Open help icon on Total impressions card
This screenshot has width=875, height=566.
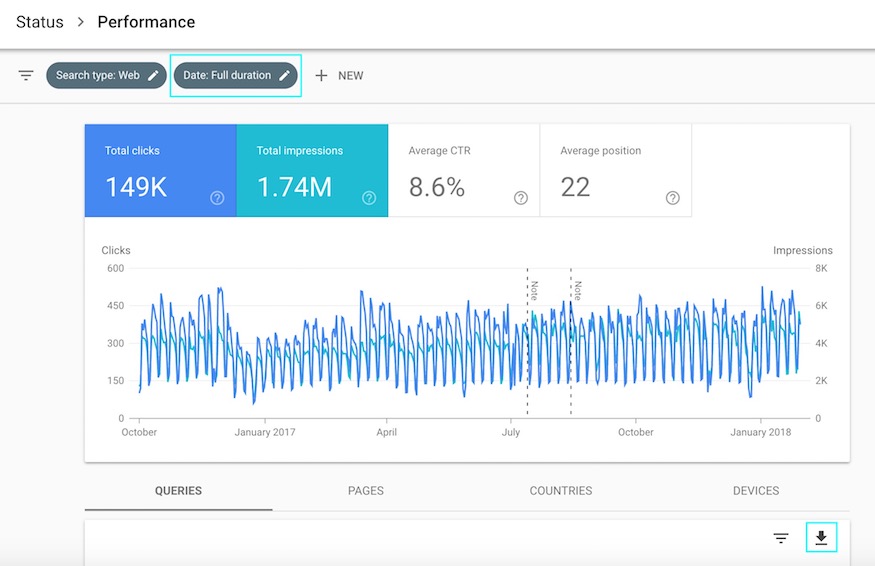click(369, 198)
